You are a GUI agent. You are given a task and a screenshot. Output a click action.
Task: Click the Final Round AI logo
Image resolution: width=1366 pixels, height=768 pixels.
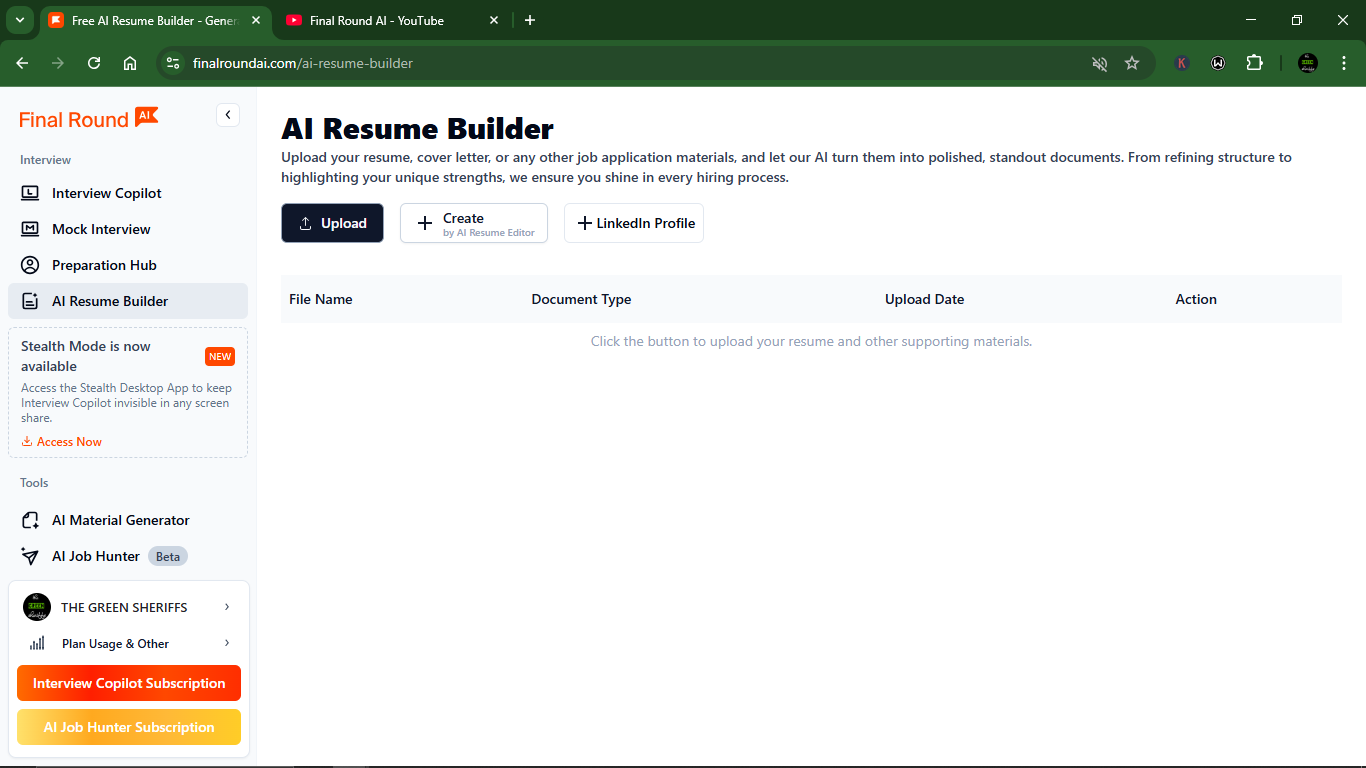(x=89, y=119)
